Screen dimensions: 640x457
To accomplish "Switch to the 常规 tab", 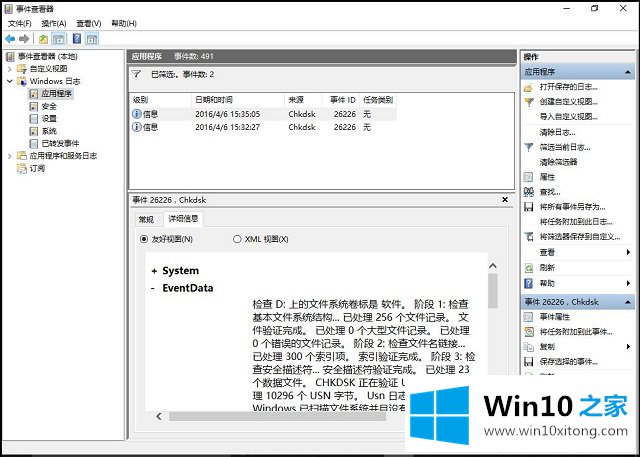I will (146, 218).
